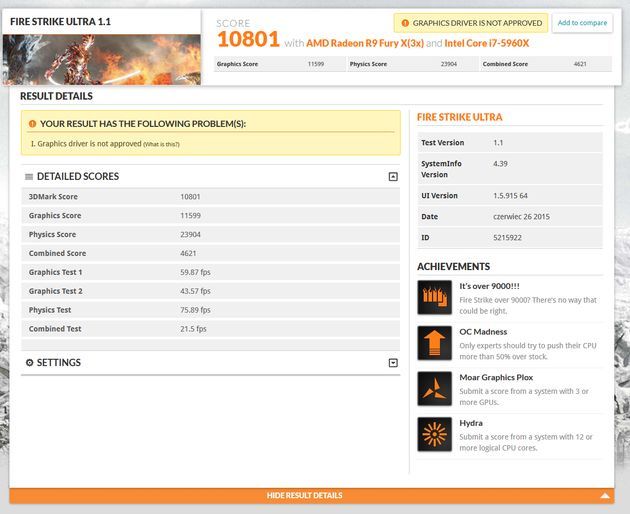Click Combined Score 4621 in the header summary
The image size is (630, 514).
tap(546, 64)
